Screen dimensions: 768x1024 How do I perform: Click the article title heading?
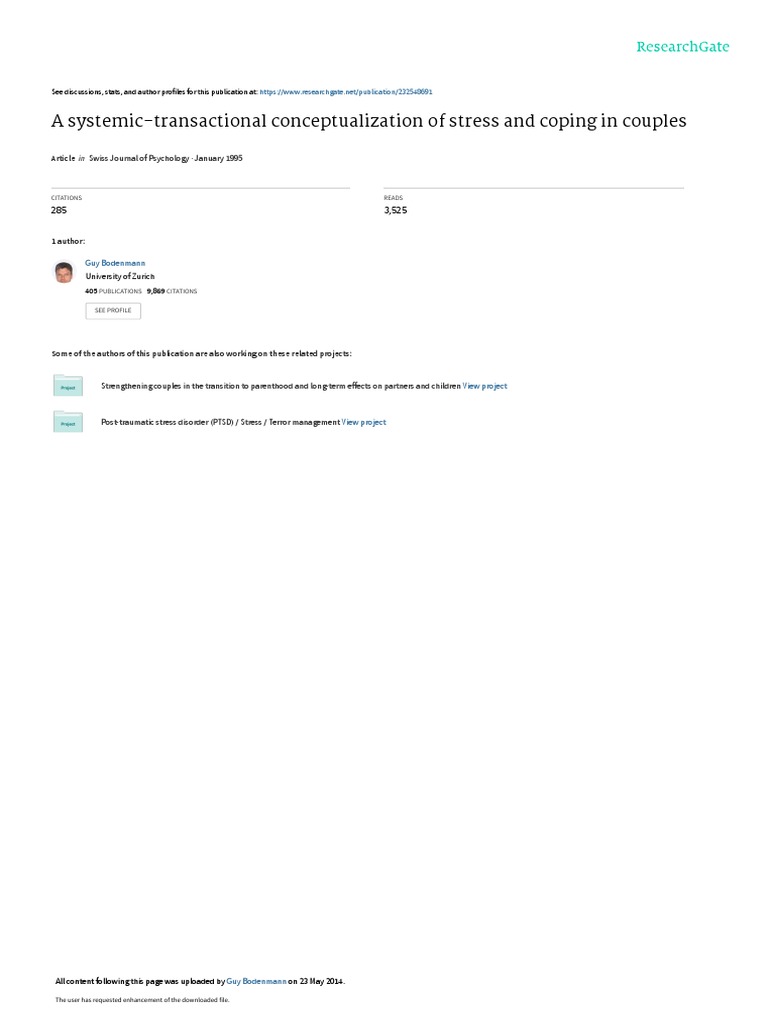pyautogui.click(x=369, y=121)
